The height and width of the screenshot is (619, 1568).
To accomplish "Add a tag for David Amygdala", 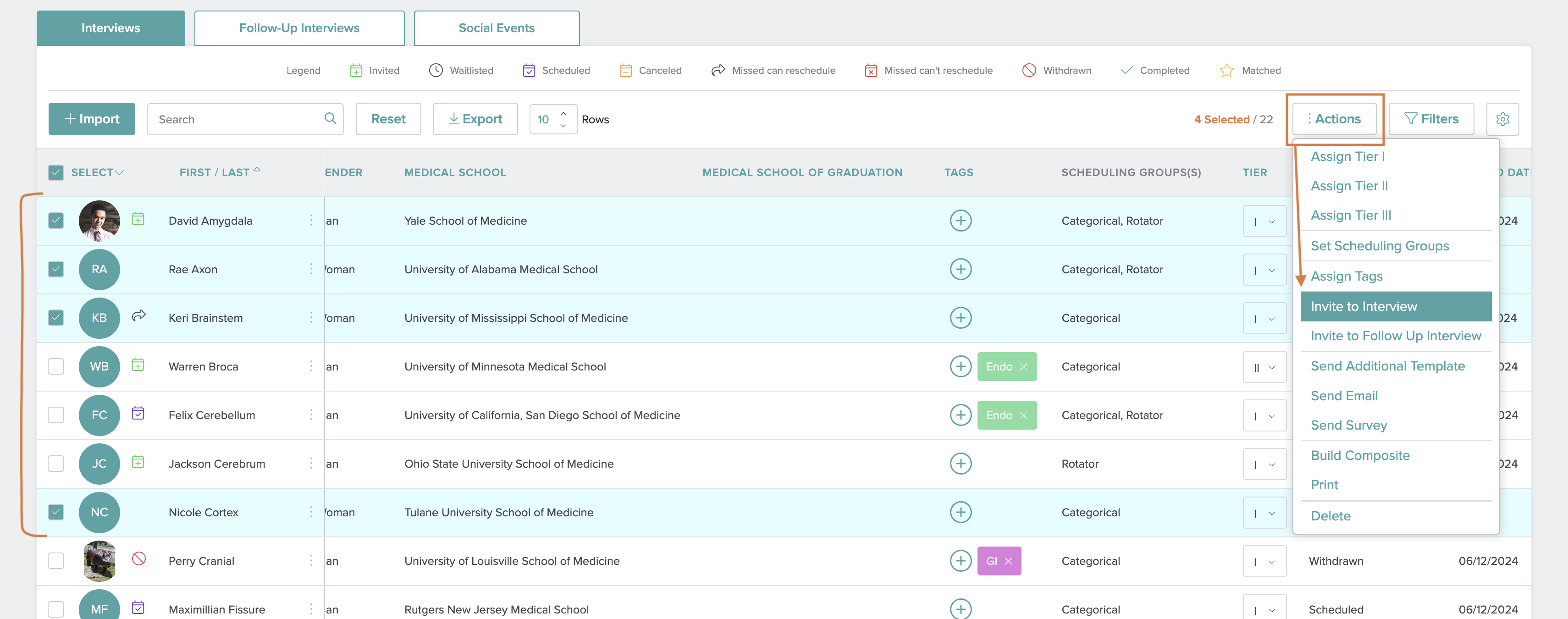I will [x=961, y=221].
